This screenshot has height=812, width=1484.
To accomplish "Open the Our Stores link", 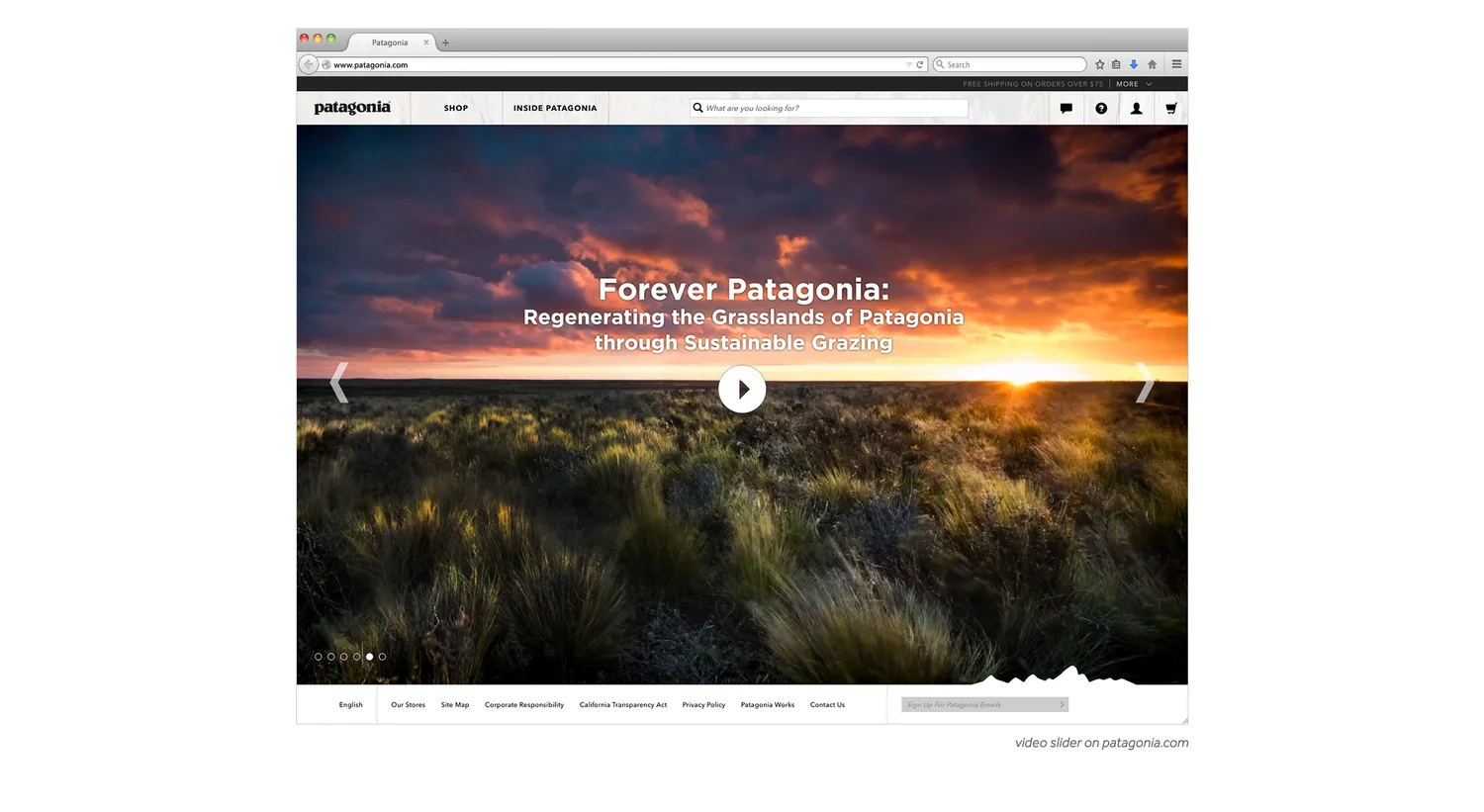I will tap(408, 705).
